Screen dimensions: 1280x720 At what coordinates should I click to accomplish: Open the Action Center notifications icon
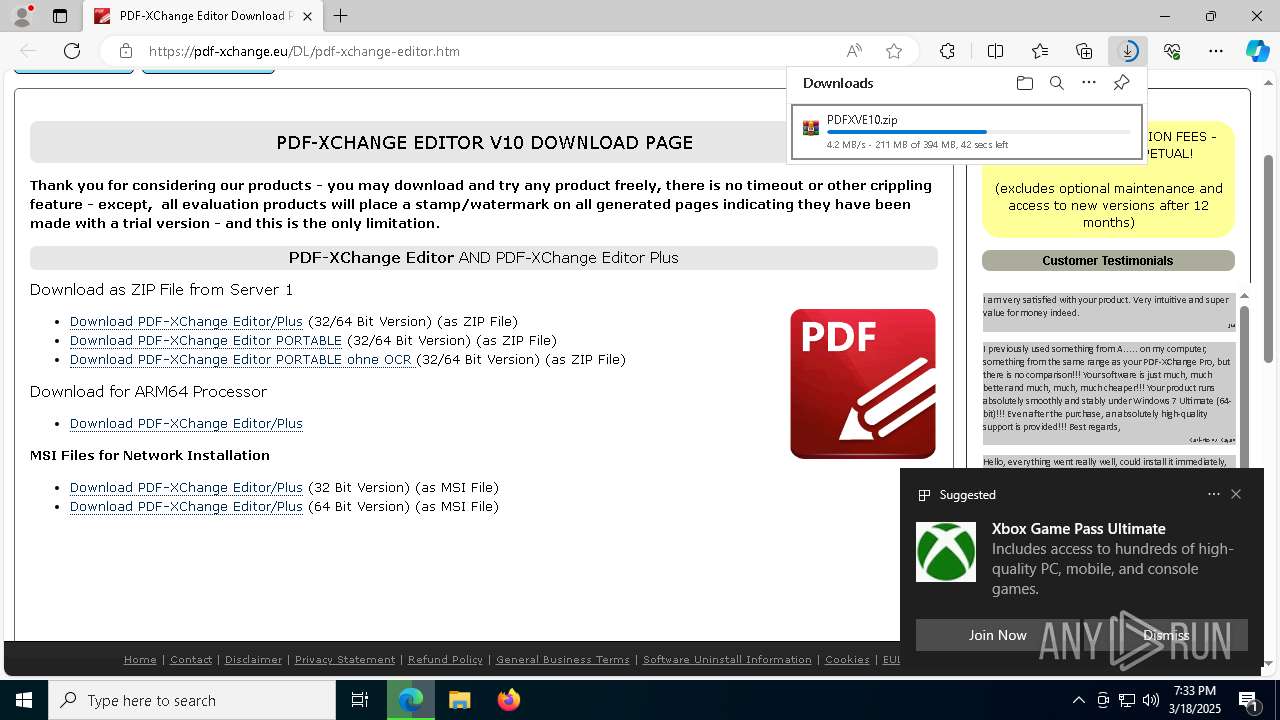click(x=1248, y=700)
